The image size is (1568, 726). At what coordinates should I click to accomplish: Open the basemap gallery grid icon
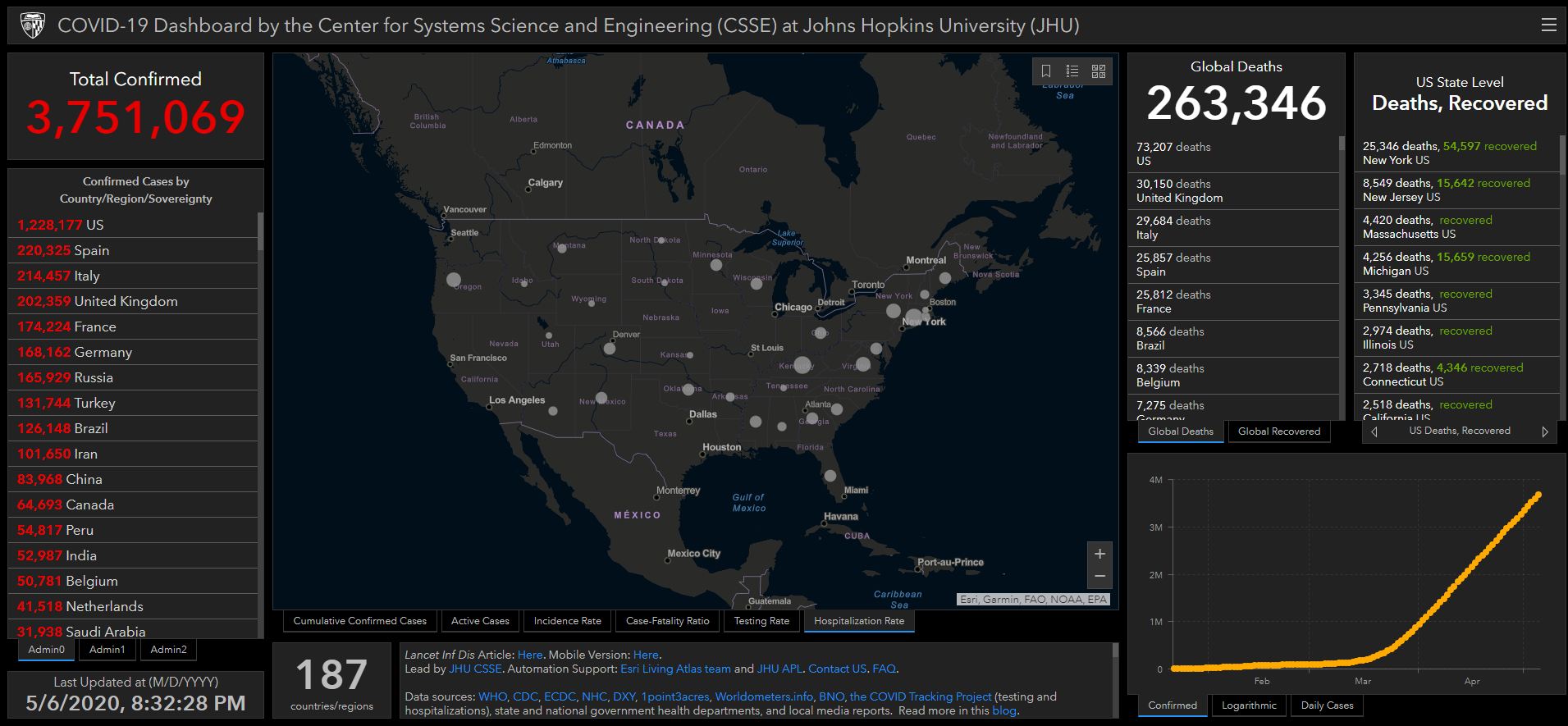pyautogui.click(x=1099, y=71)
